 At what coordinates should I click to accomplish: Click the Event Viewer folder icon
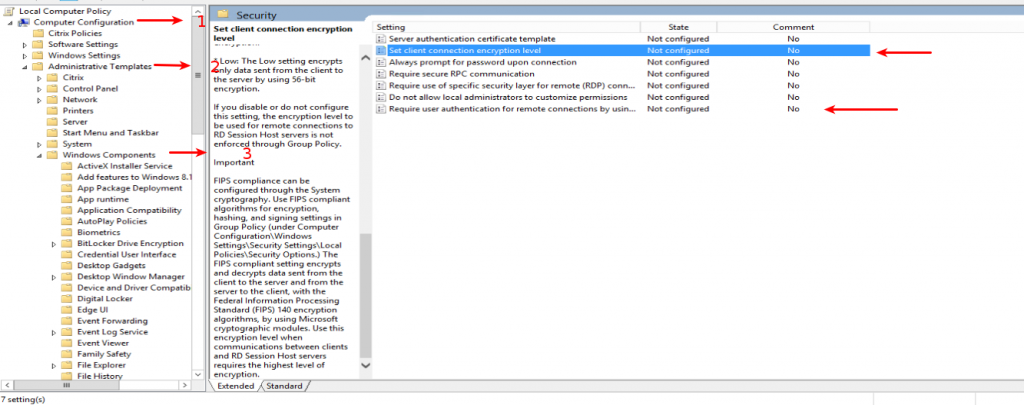point(67,343)
